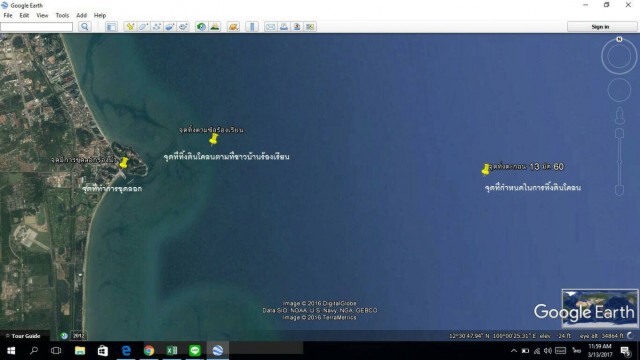Image resolution: width=640 pixels, height=360 pixels.
Task: Click View in Google Maps icon
Action: point(310,27)
